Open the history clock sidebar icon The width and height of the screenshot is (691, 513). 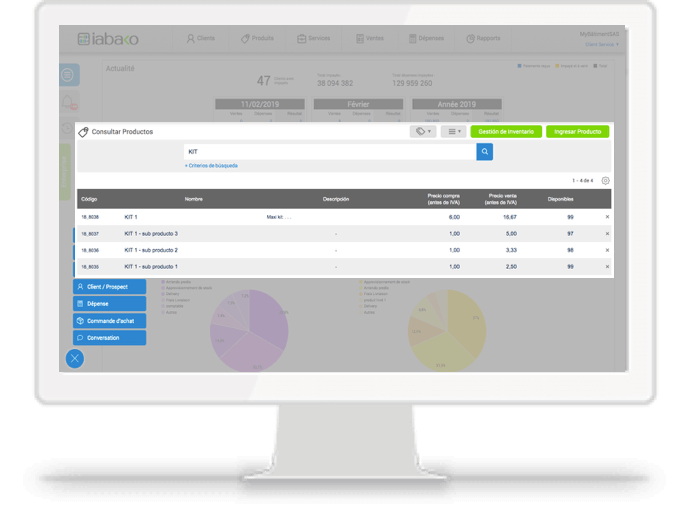pyautogui.click(x=67, y=128)
